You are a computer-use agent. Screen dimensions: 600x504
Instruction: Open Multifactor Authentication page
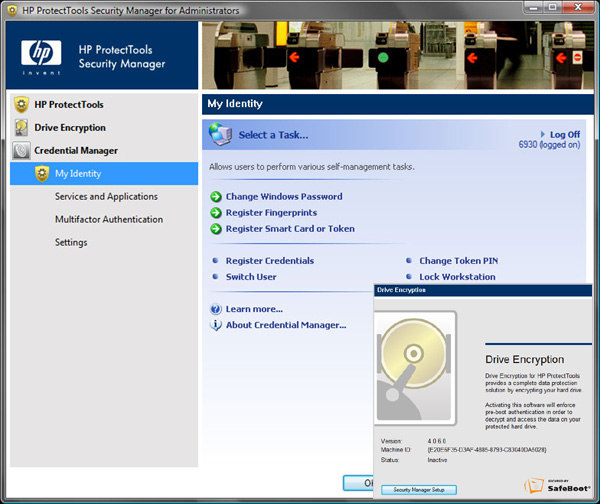point(109,220)
